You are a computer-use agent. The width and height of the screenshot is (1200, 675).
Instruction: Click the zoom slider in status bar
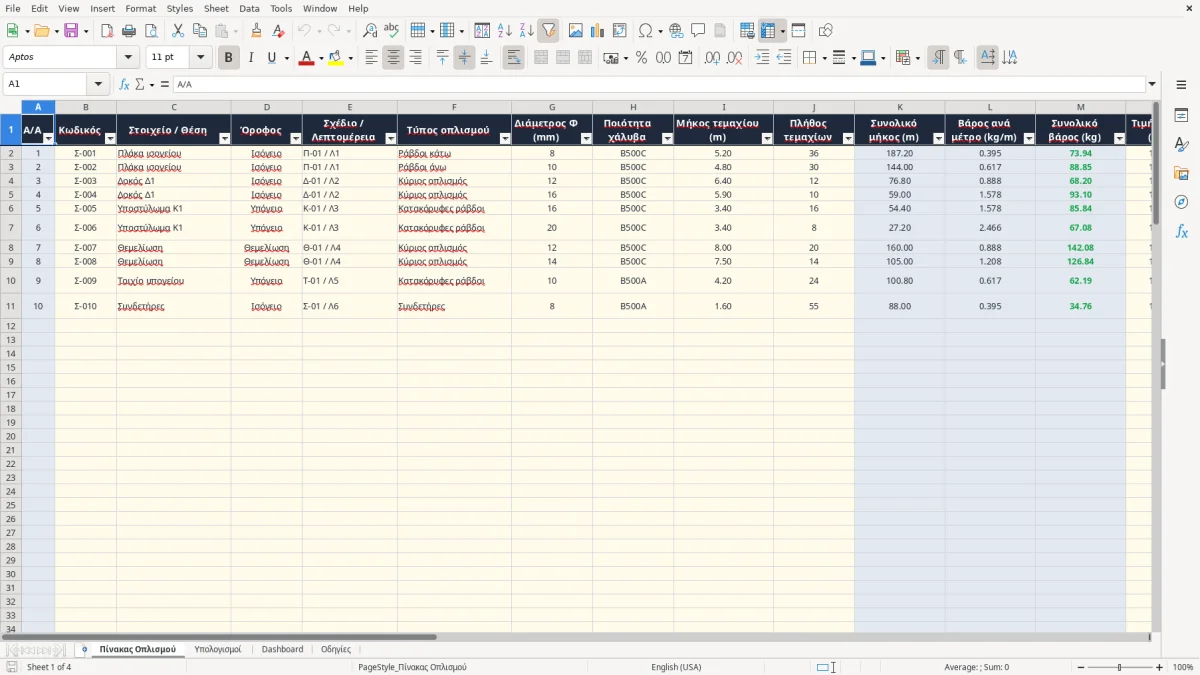(x=1120, y=667)
